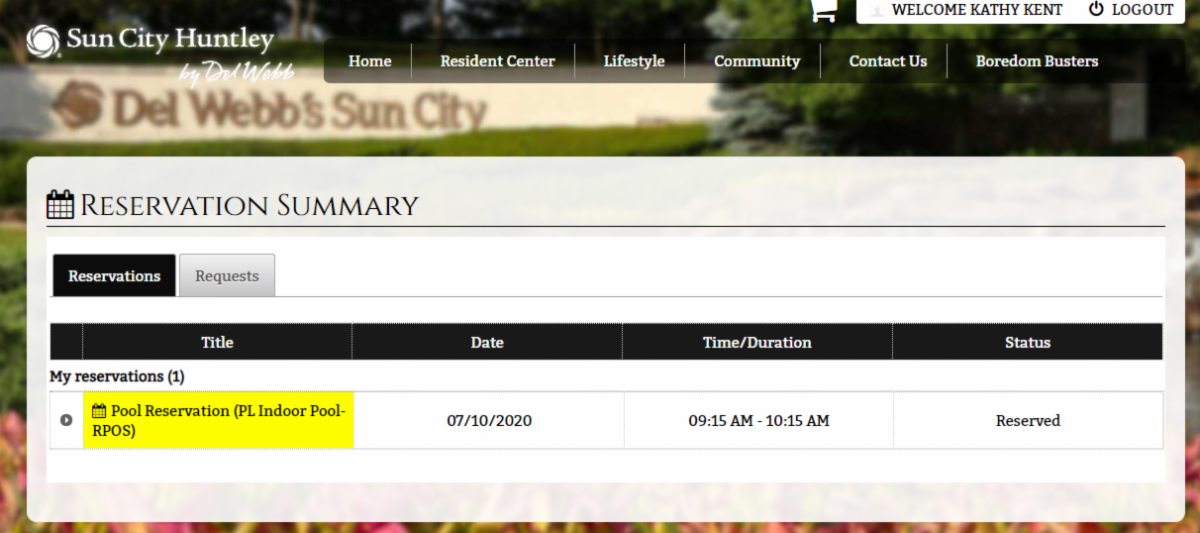Screen dimensions: 1200x533
Task: Expand the Pool Reservation row arrow
Action: tap(66, 420)
